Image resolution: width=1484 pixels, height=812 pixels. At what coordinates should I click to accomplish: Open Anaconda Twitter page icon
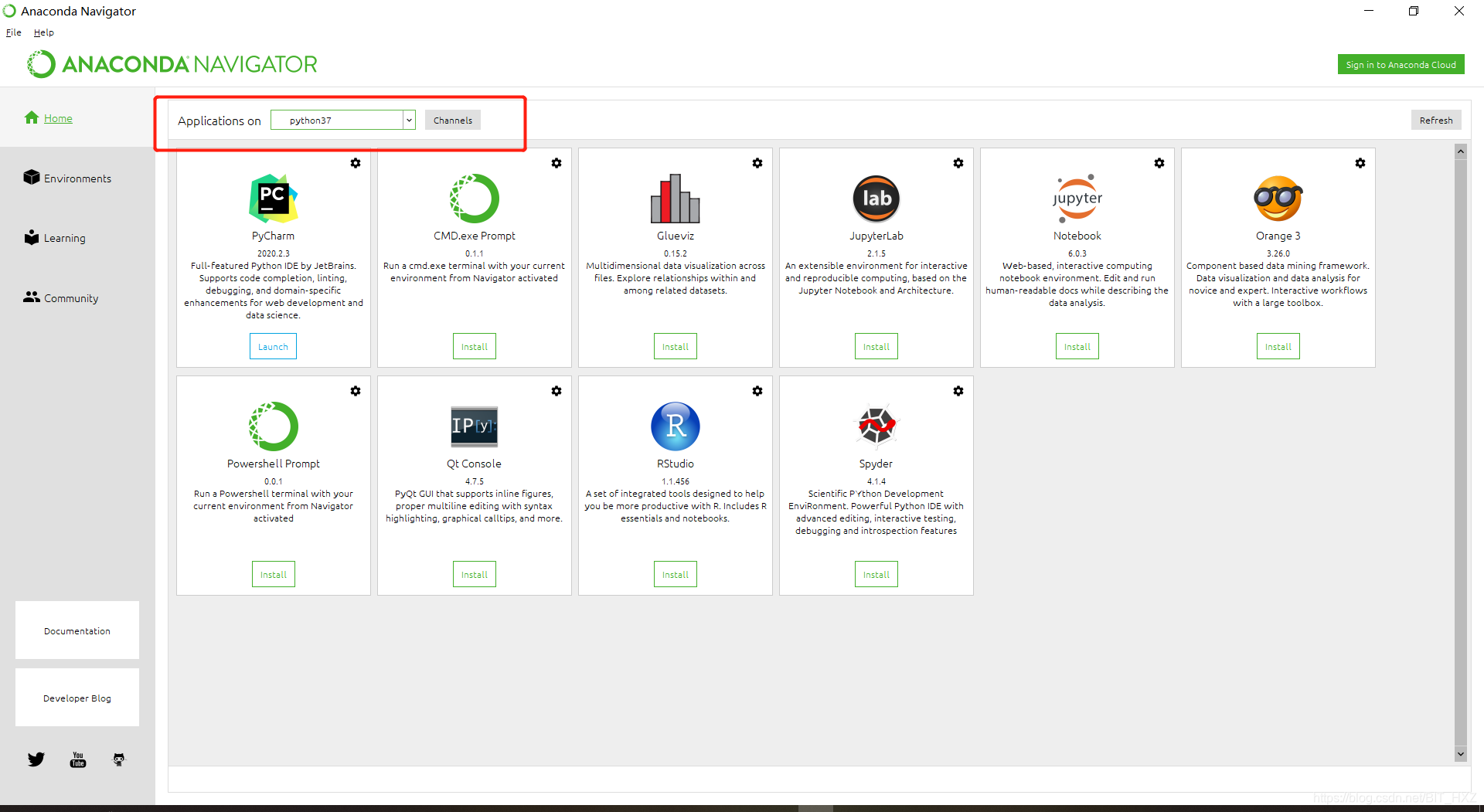[x=36, y=759]
